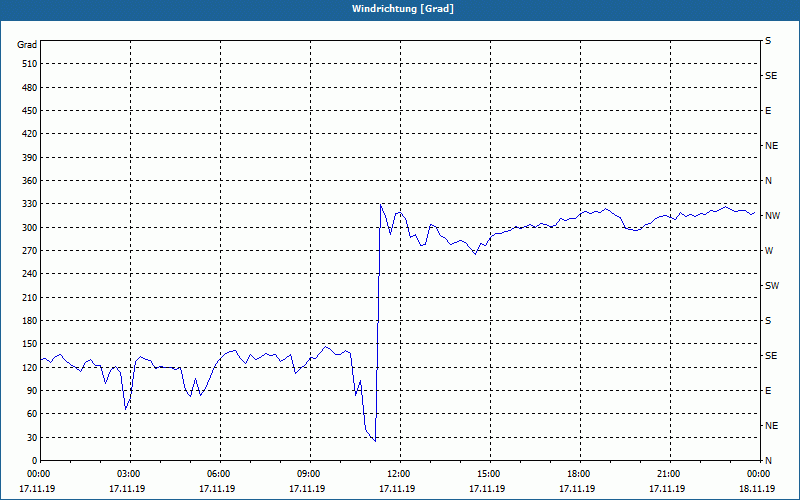
Task: Select the "18:00" time label
Action: pos(579,474)
